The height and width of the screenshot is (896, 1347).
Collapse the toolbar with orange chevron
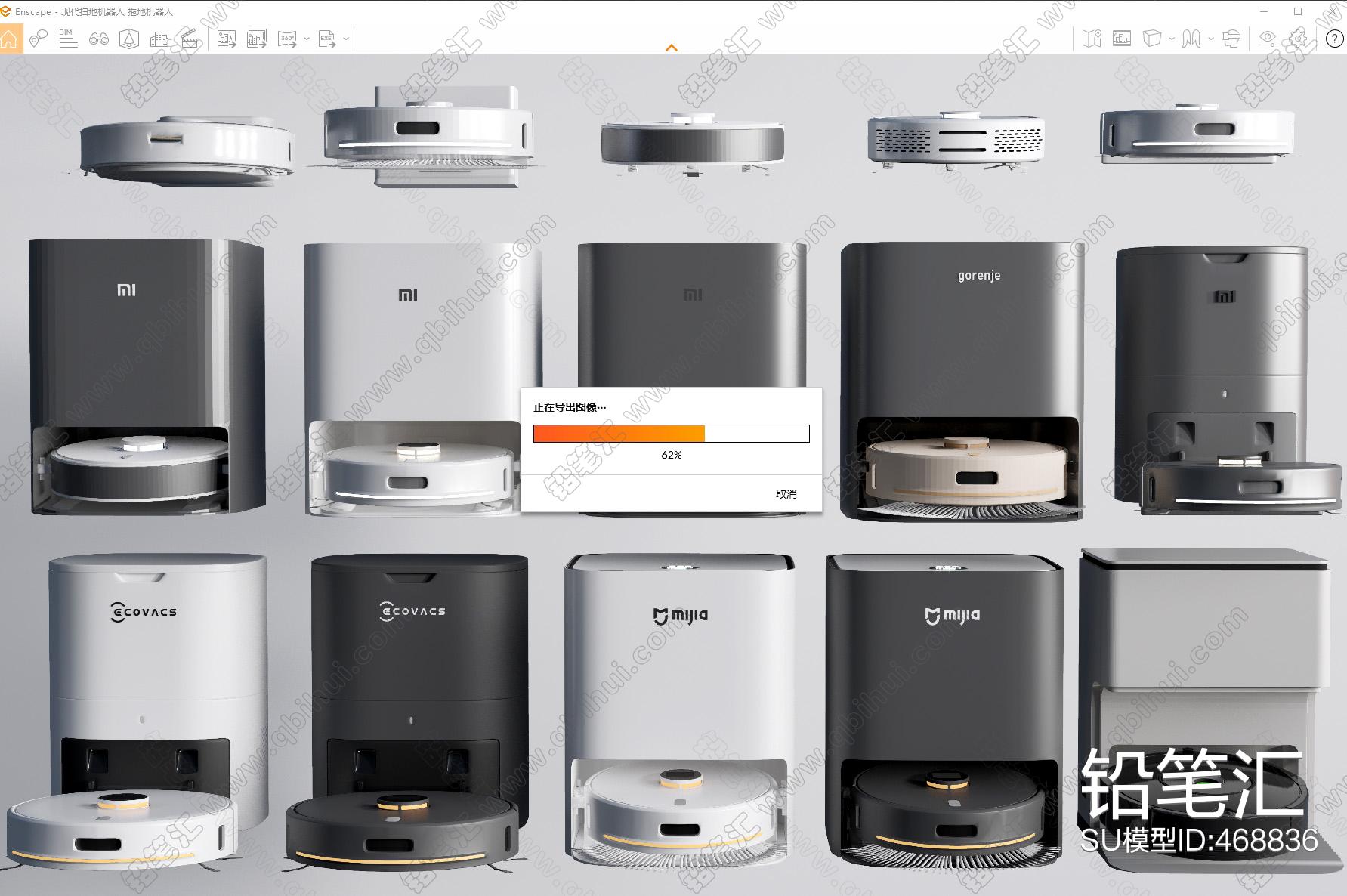[671, 48]
